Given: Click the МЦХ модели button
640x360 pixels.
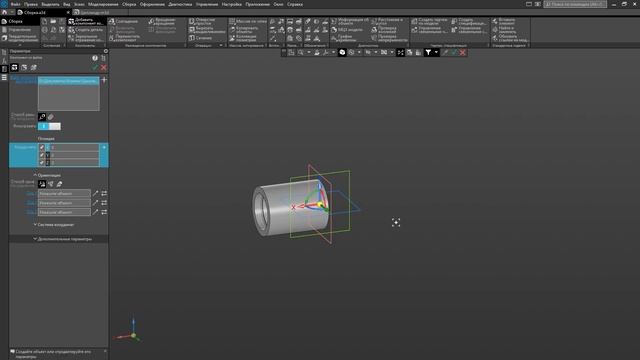Looking at the screenshot, I should pos(347,30).
